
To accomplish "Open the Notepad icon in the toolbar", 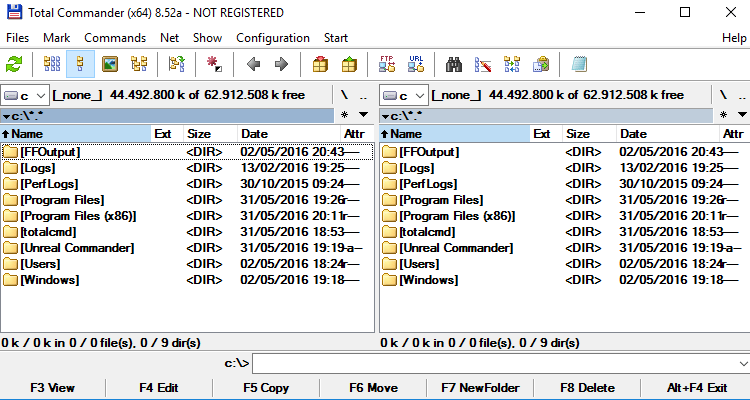I will point(579,64).
